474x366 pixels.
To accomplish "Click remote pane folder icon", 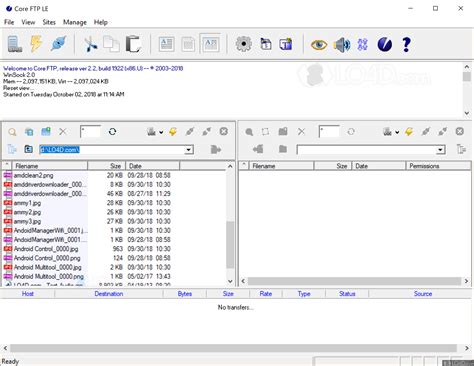I will pyautogui.click(x=283, y=149).
